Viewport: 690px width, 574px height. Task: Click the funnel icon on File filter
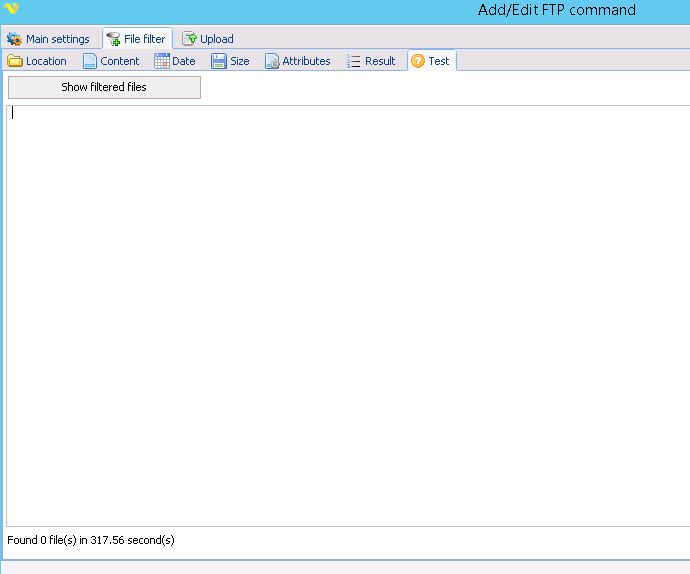click(x=113, y=39)
